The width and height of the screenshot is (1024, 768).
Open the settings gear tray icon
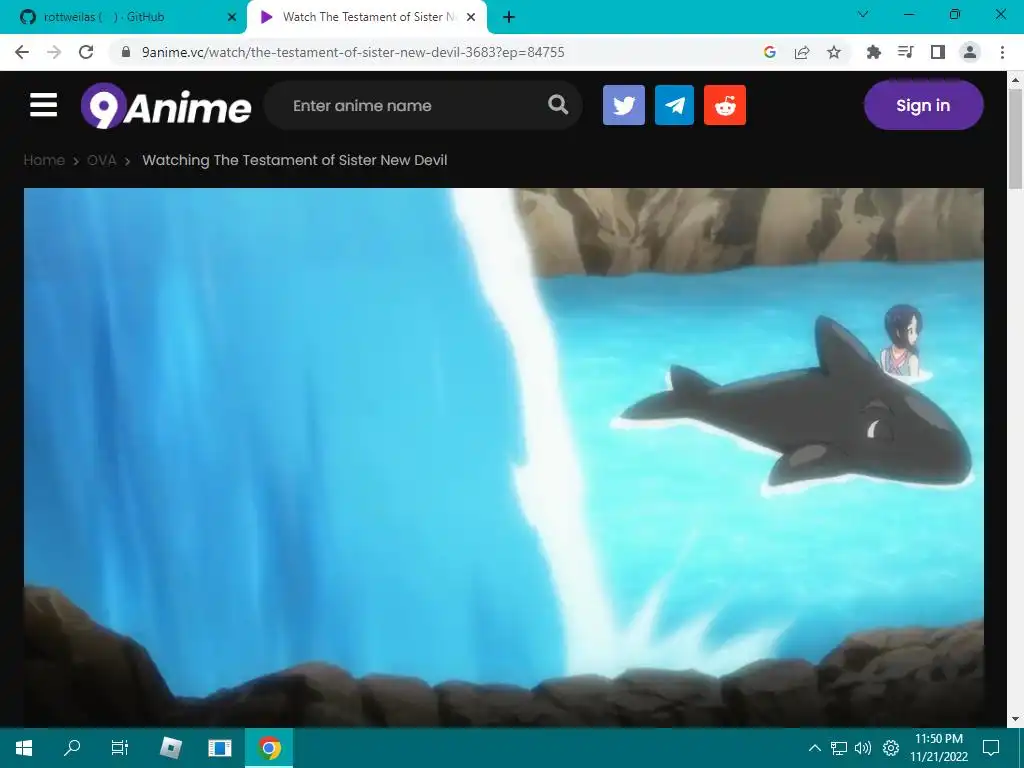891,748
